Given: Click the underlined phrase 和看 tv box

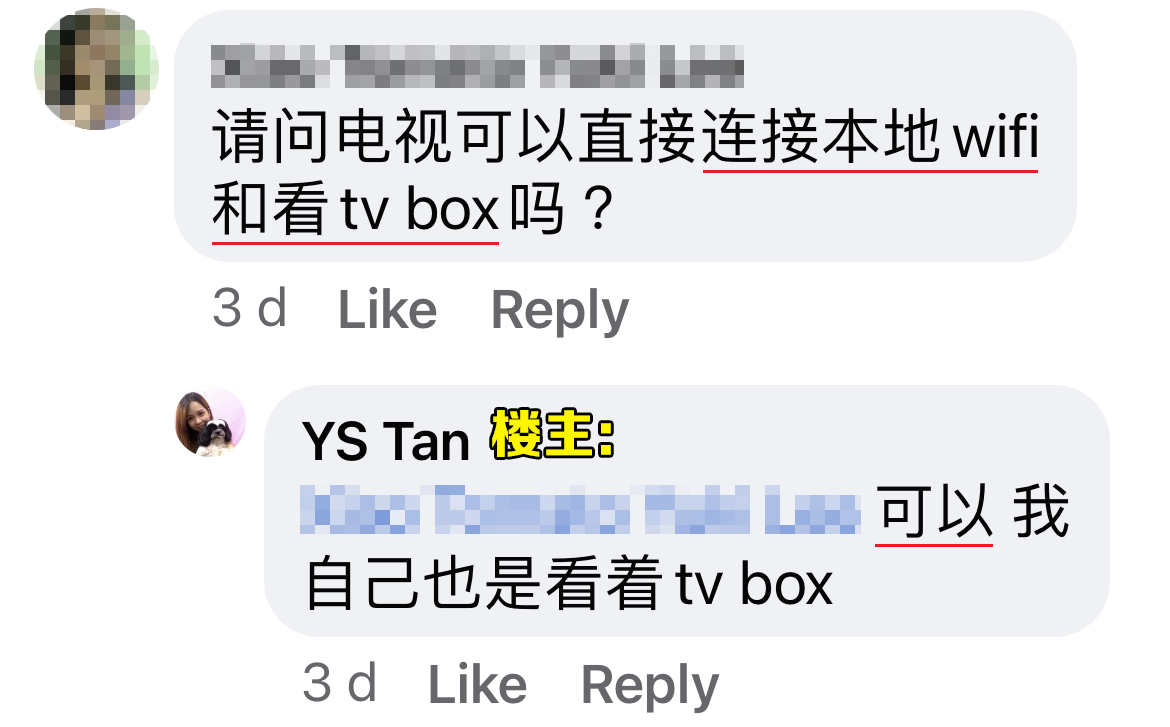Looking at the screenshot, I should [x=355, y=209].
